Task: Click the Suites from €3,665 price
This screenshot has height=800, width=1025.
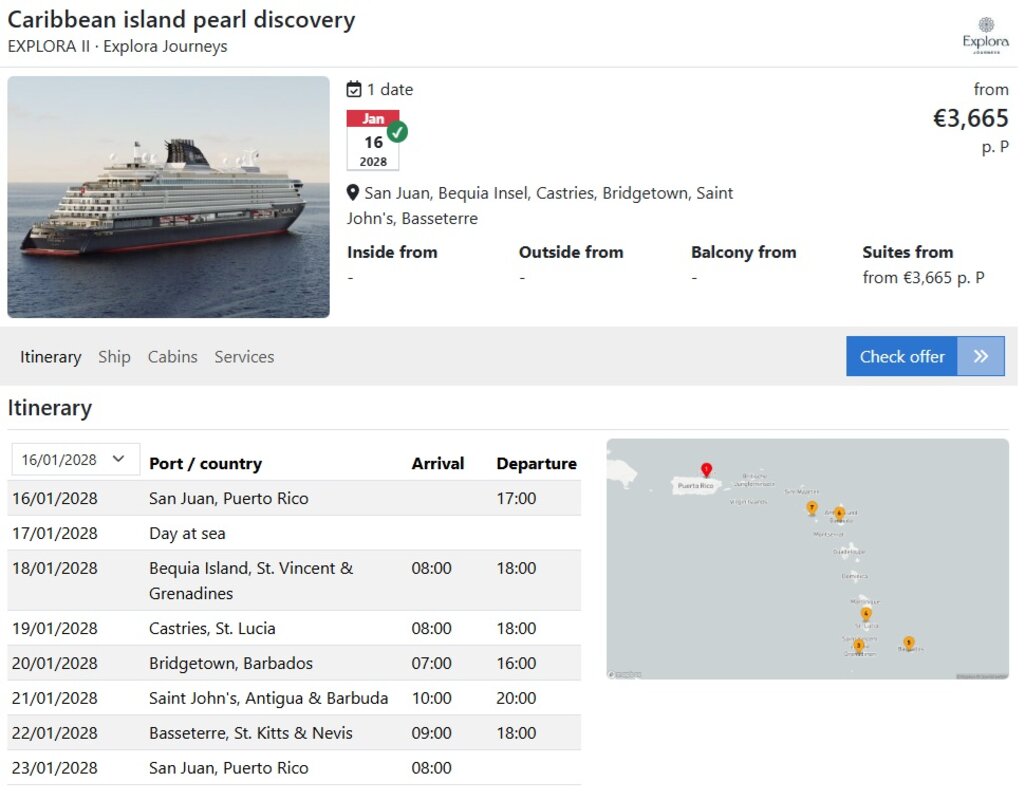Action: tap(923, 278)
